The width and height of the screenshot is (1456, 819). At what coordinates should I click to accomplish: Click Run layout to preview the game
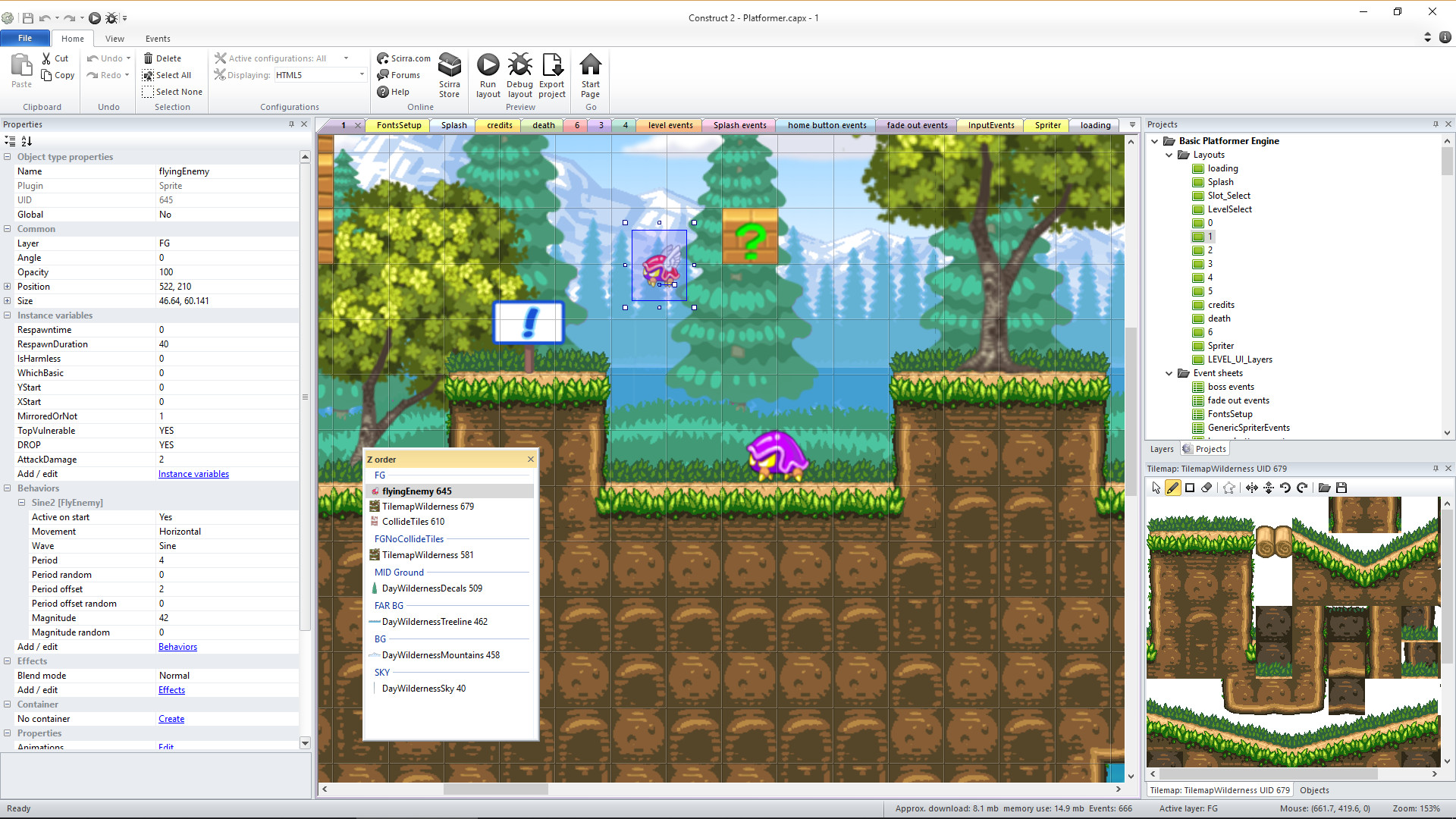coord(488,74)
